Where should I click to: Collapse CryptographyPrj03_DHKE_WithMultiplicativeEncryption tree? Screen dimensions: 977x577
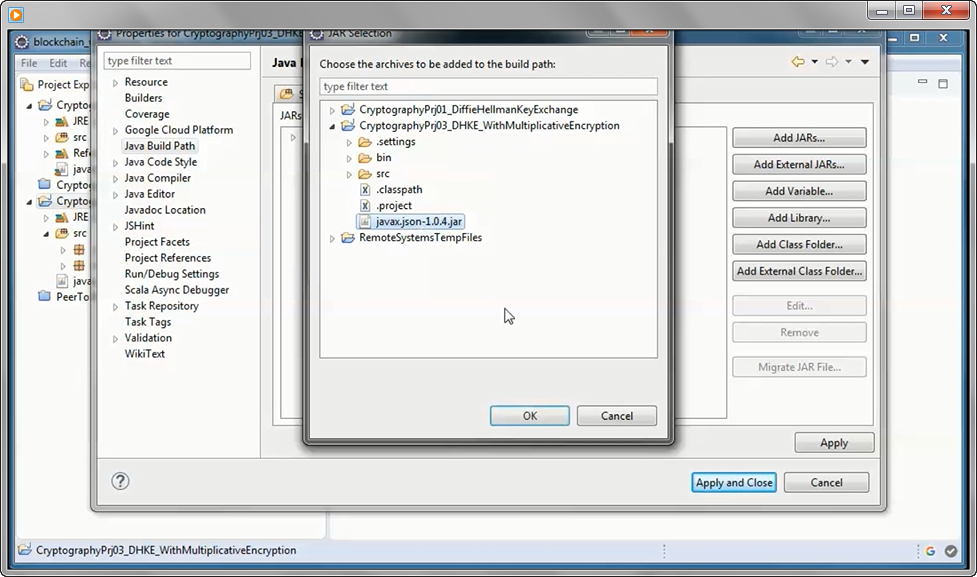coord(333,125)
